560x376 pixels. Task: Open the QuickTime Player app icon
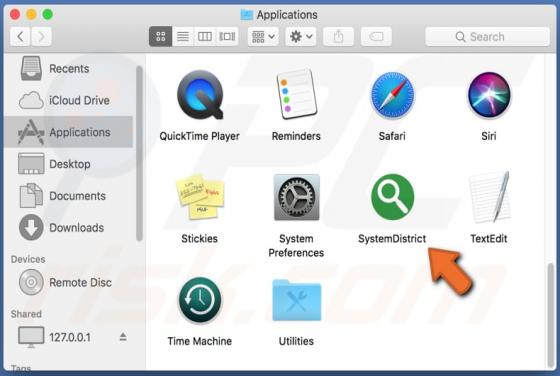(x=200, y=95)
